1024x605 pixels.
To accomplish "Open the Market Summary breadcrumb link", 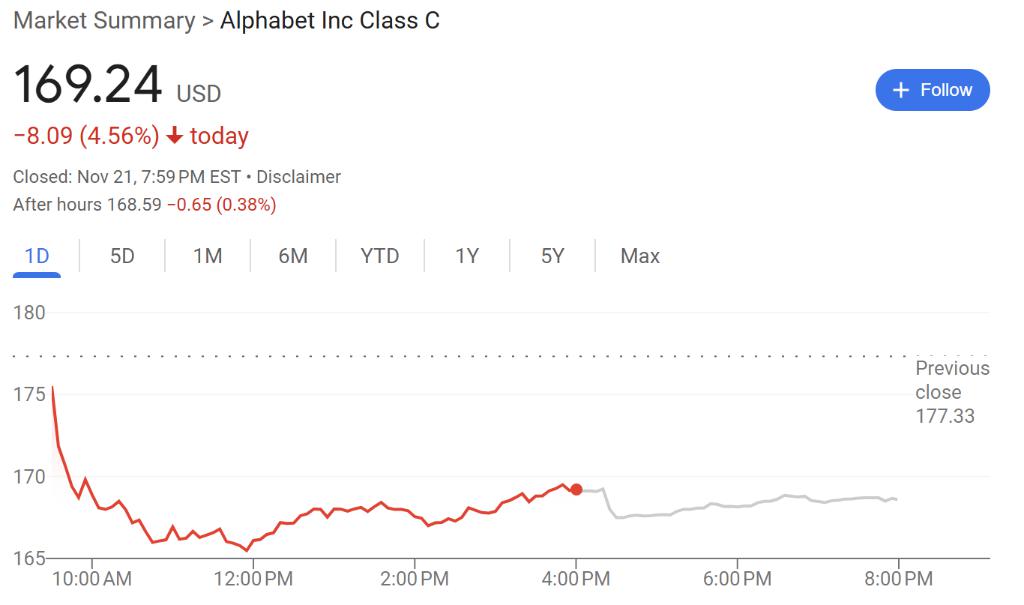I will point(103,21).
